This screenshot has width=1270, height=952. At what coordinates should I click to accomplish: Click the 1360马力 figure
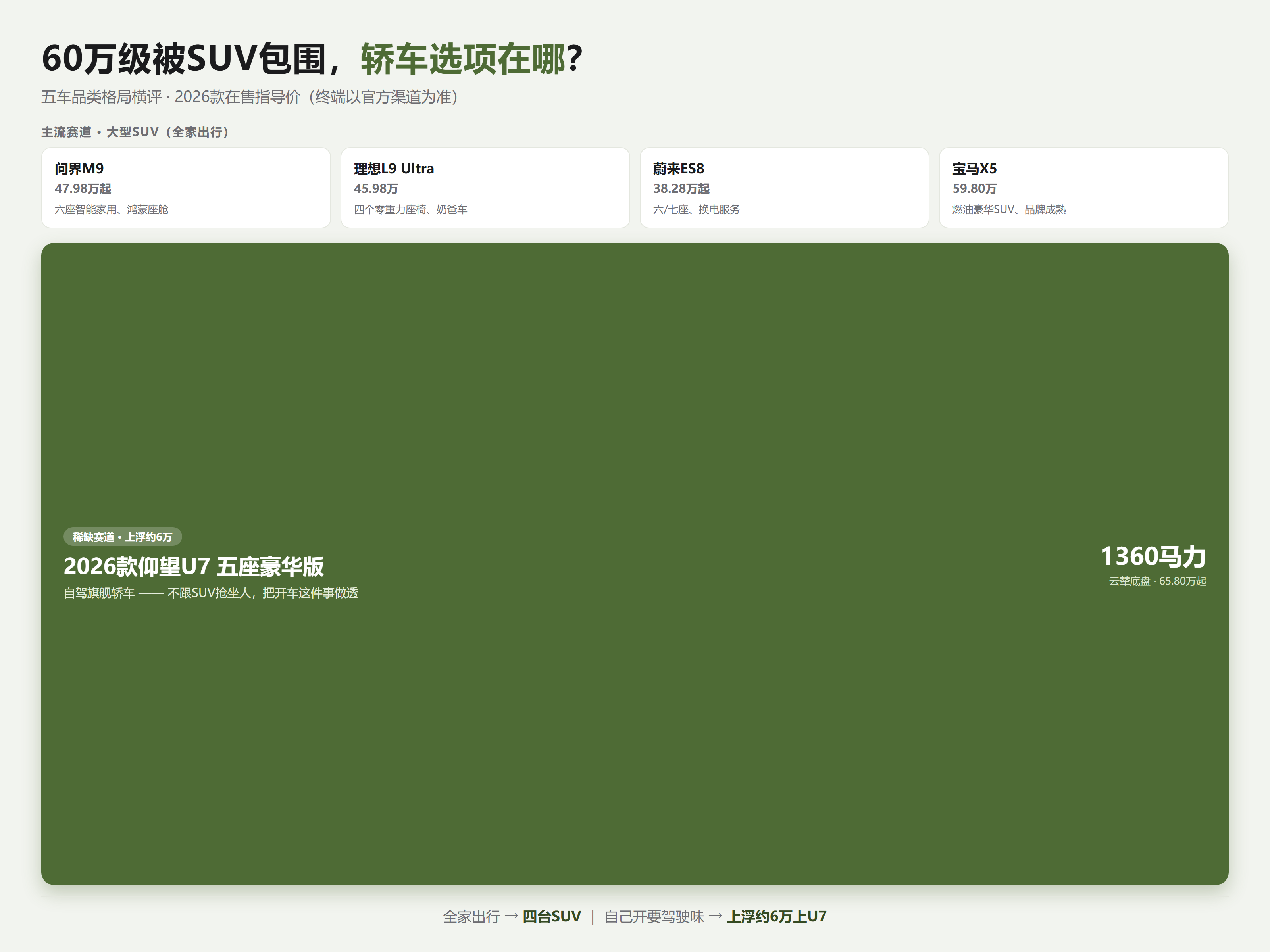(1153, 557)
